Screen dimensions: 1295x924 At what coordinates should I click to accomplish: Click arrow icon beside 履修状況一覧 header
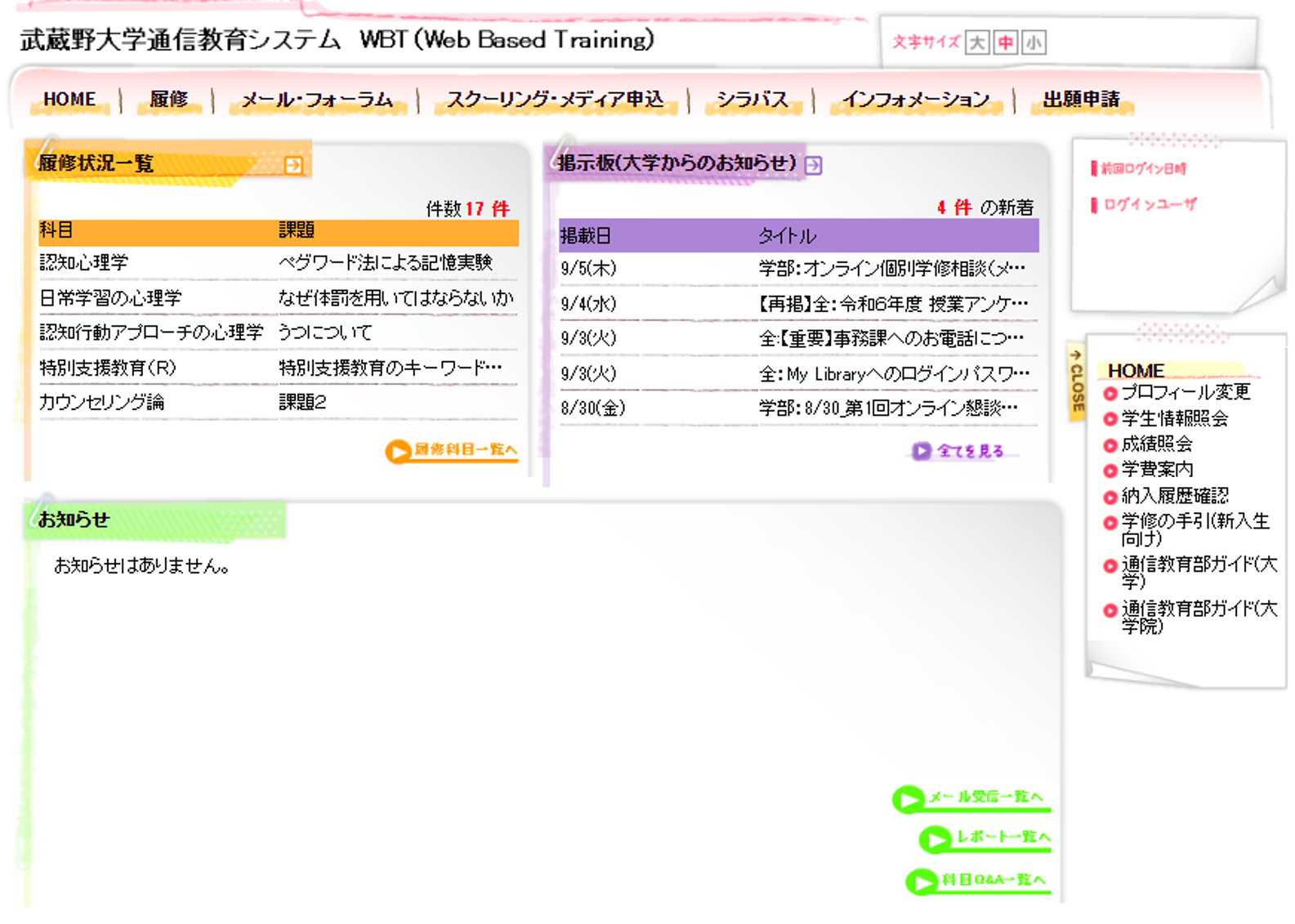pyautogui.click(x=293, y=165)
